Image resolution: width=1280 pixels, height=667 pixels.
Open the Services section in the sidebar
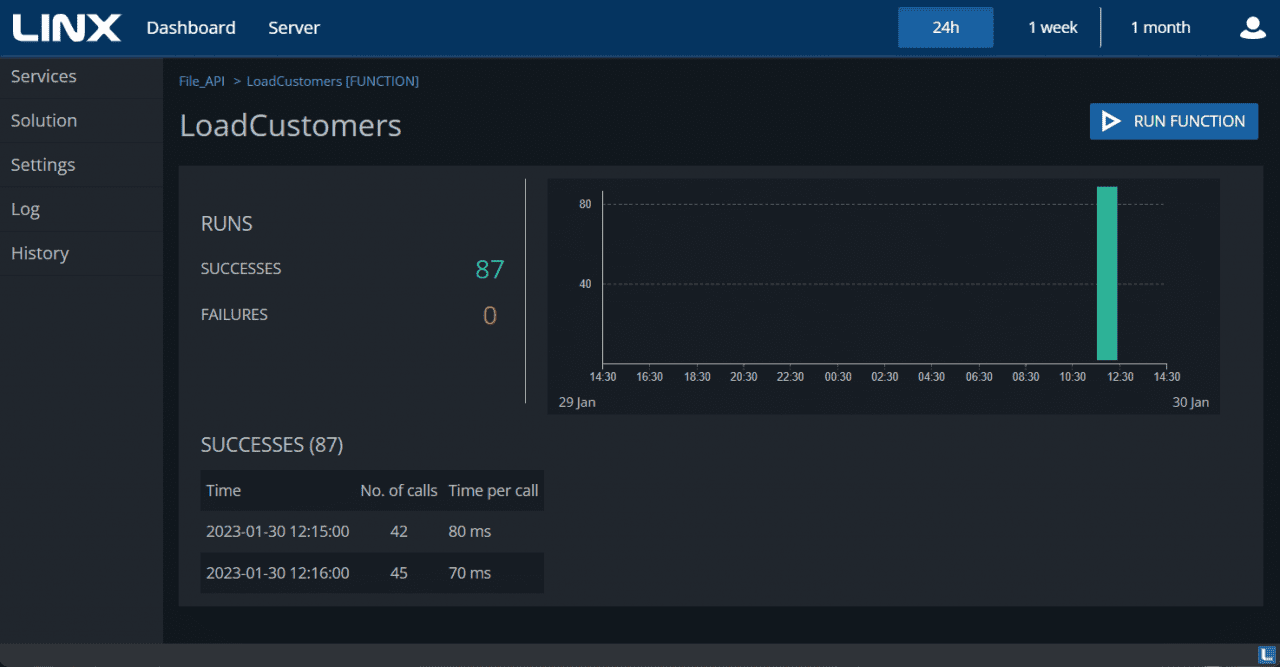43,76
